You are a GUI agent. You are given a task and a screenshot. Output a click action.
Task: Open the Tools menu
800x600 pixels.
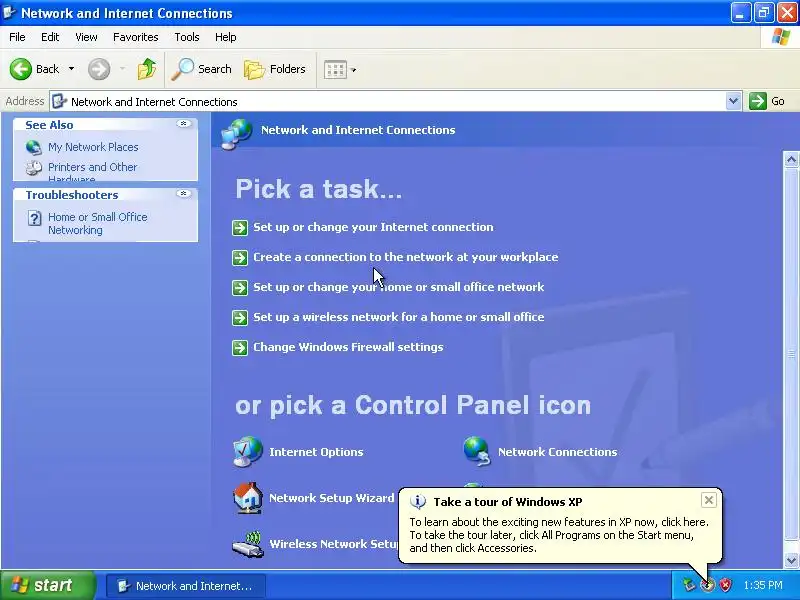click(187, 37)
